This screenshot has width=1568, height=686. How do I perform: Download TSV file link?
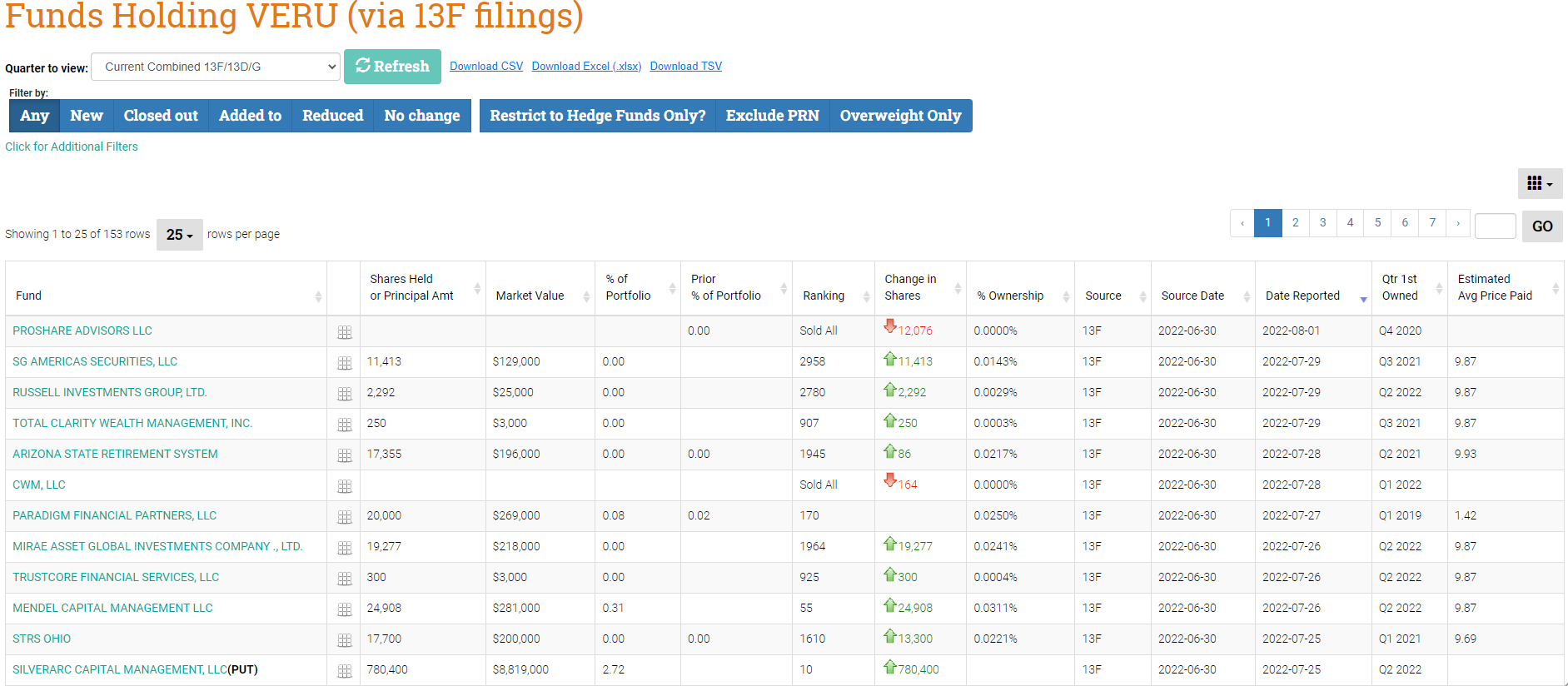[x=686, y=67]
